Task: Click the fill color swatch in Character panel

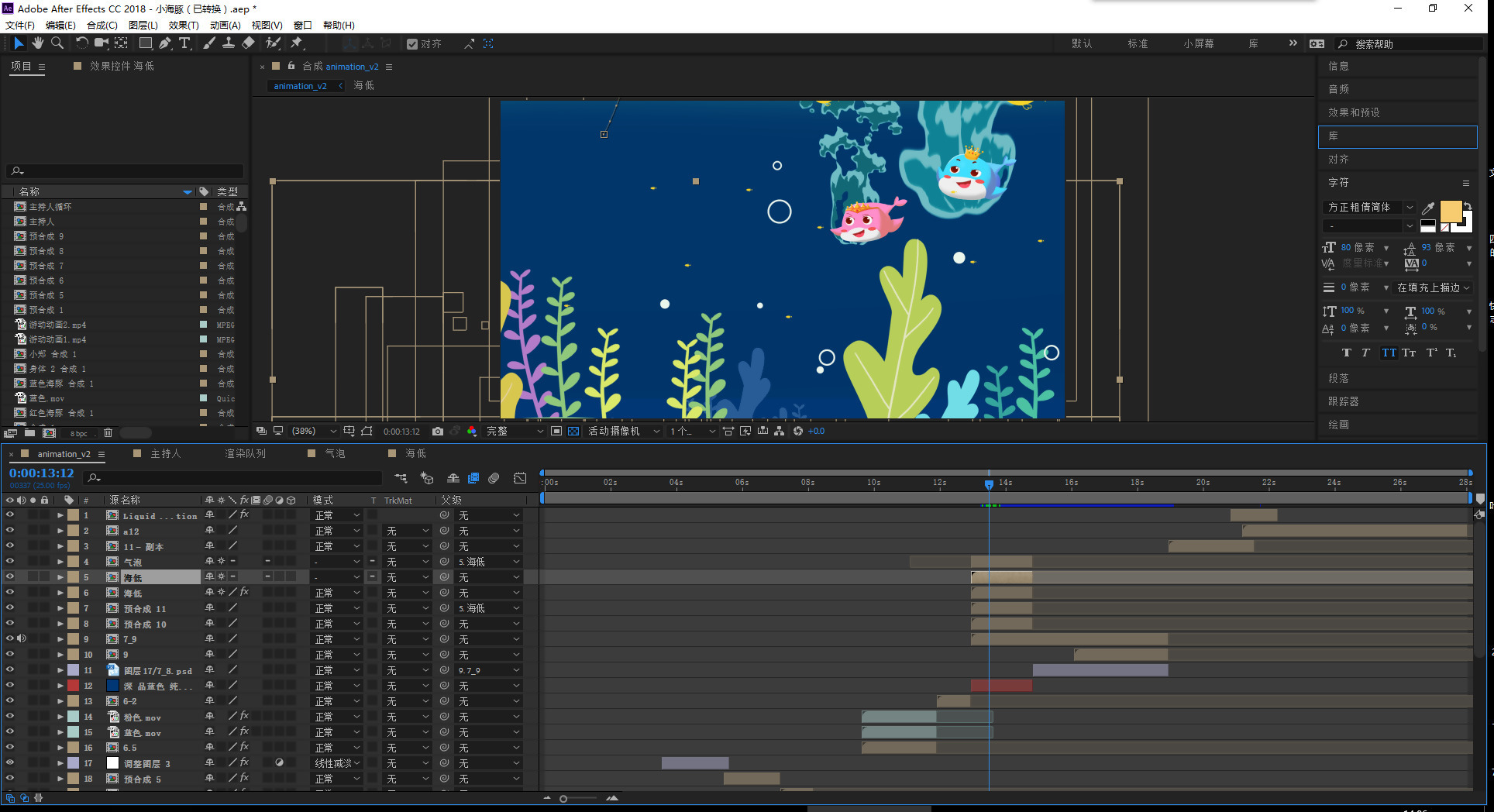Action: coord(1451,211)
